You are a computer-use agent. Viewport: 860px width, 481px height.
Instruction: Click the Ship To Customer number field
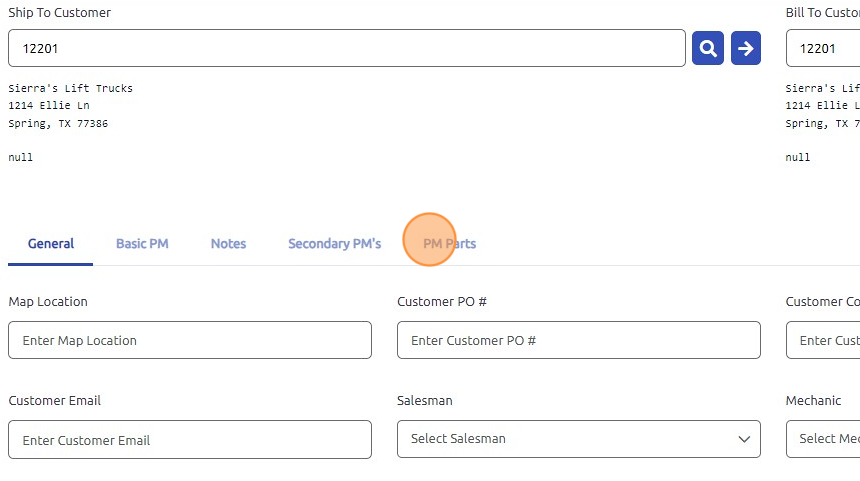346,48
